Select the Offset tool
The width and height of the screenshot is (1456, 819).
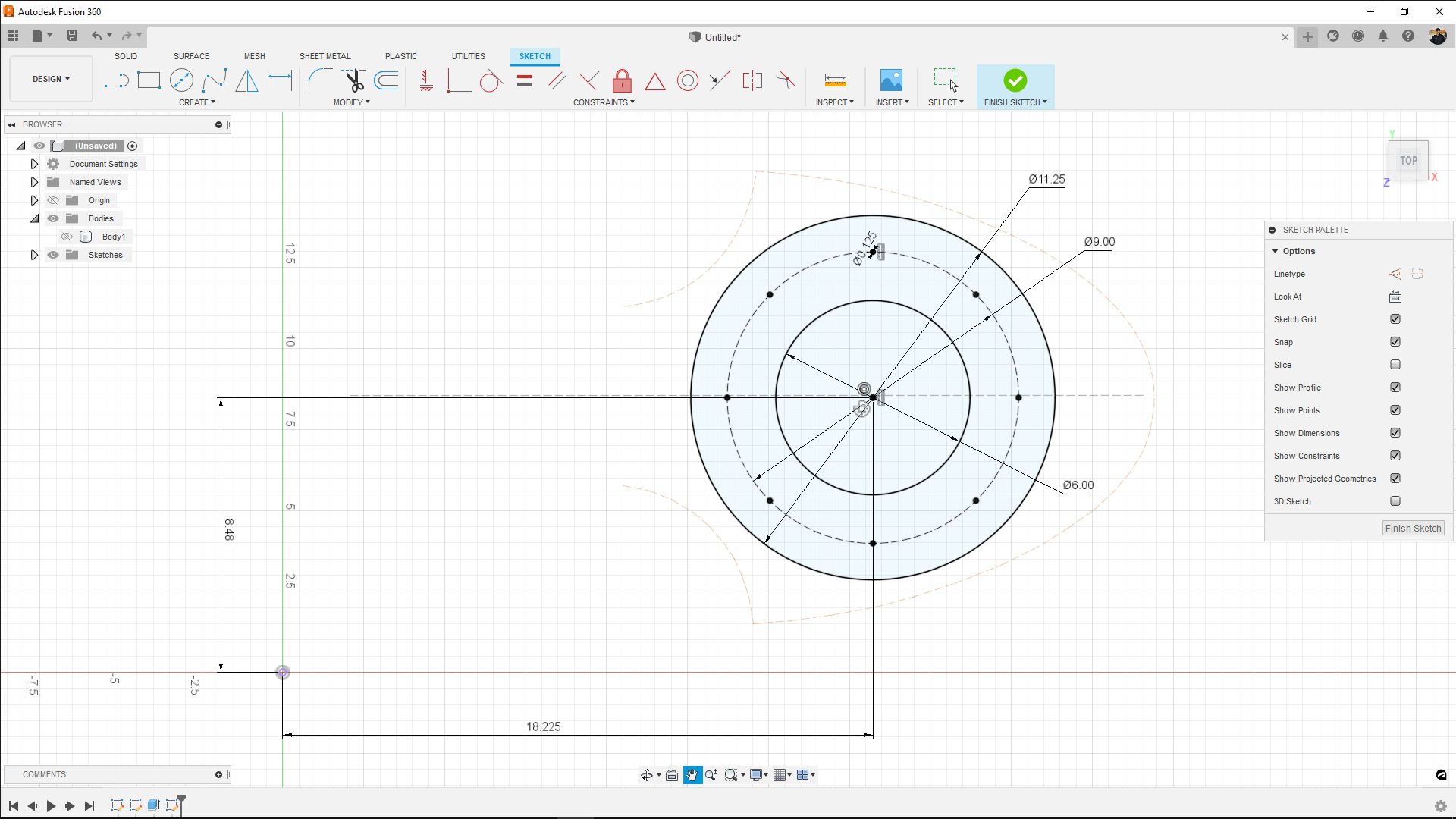pyautogui.click(x=387, y=80)
